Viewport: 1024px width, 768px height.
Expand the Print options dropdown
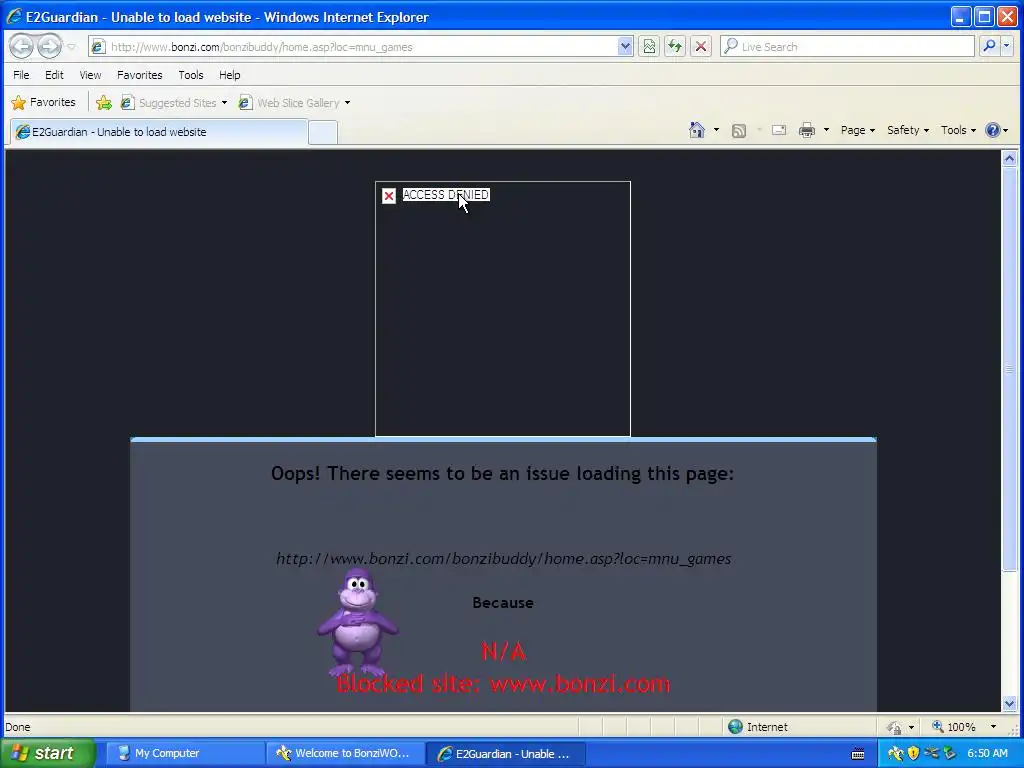point(826,130)
